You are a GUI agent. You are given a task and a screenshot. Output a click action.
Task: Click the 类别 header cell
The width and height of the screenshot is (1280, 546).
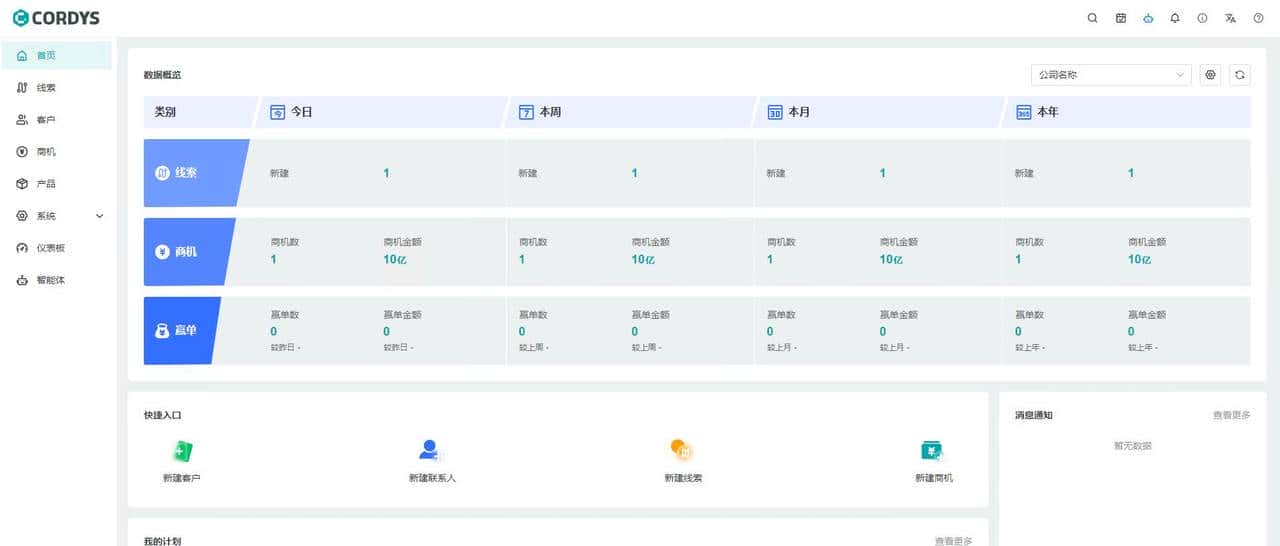pos(200,112)
